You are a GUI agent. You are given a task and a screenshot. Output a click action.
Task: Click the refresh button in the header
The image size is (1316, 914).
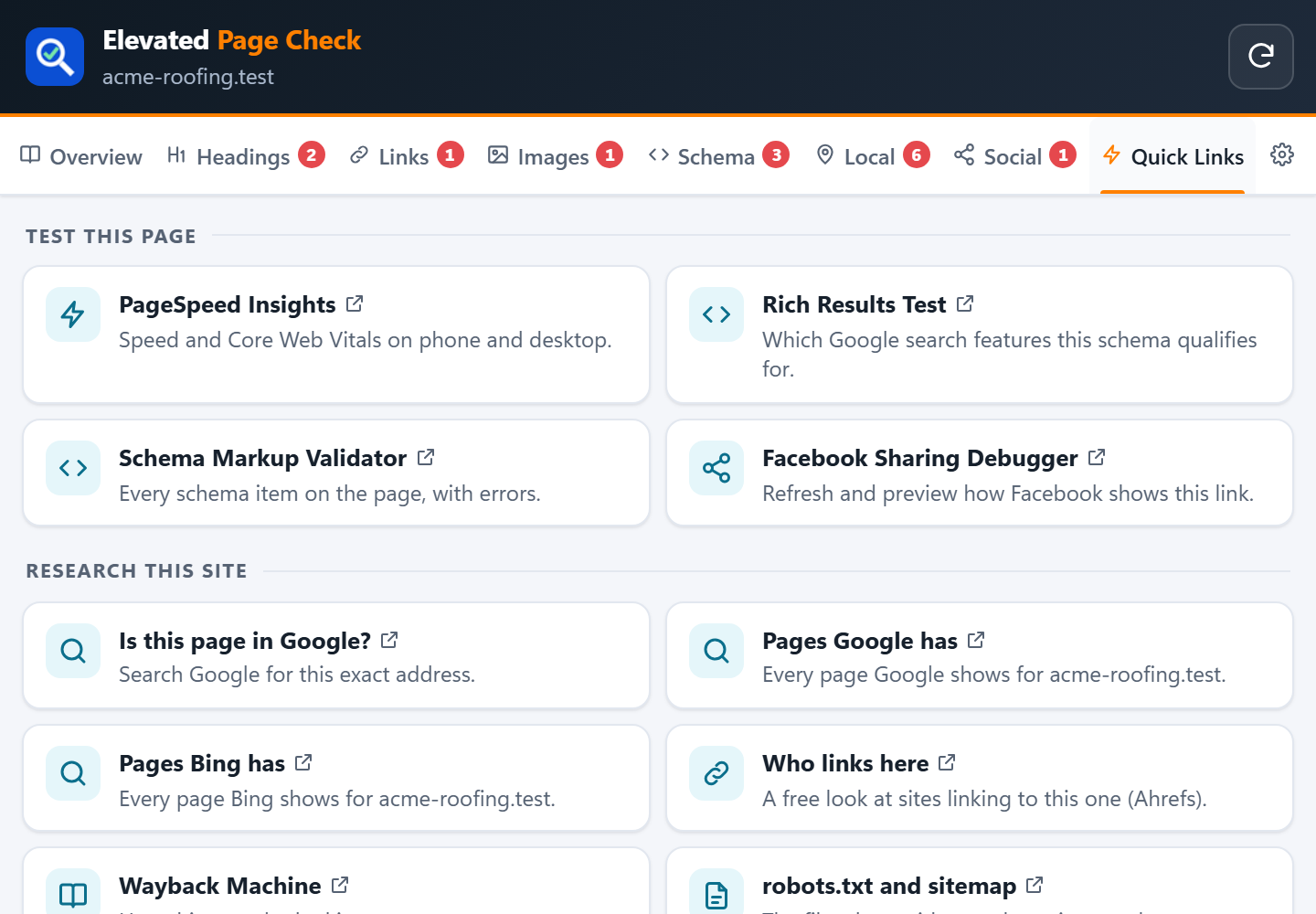coord(1261,57)
